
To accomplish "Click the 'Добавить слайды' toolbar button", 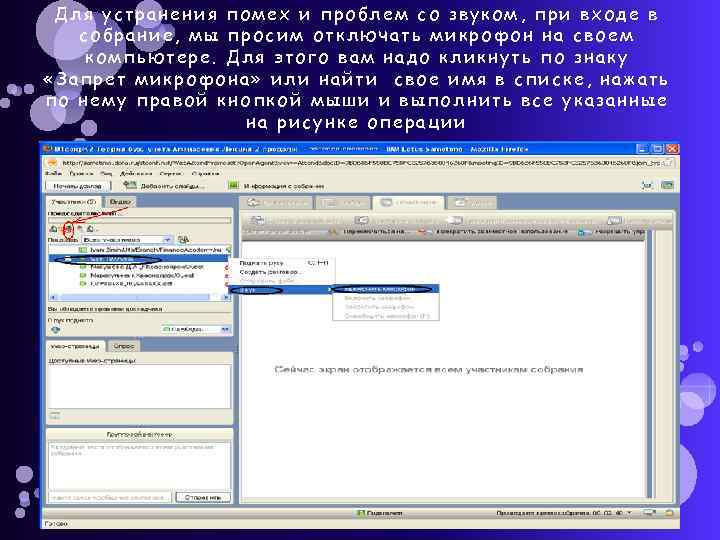I will tap(164, 186).
